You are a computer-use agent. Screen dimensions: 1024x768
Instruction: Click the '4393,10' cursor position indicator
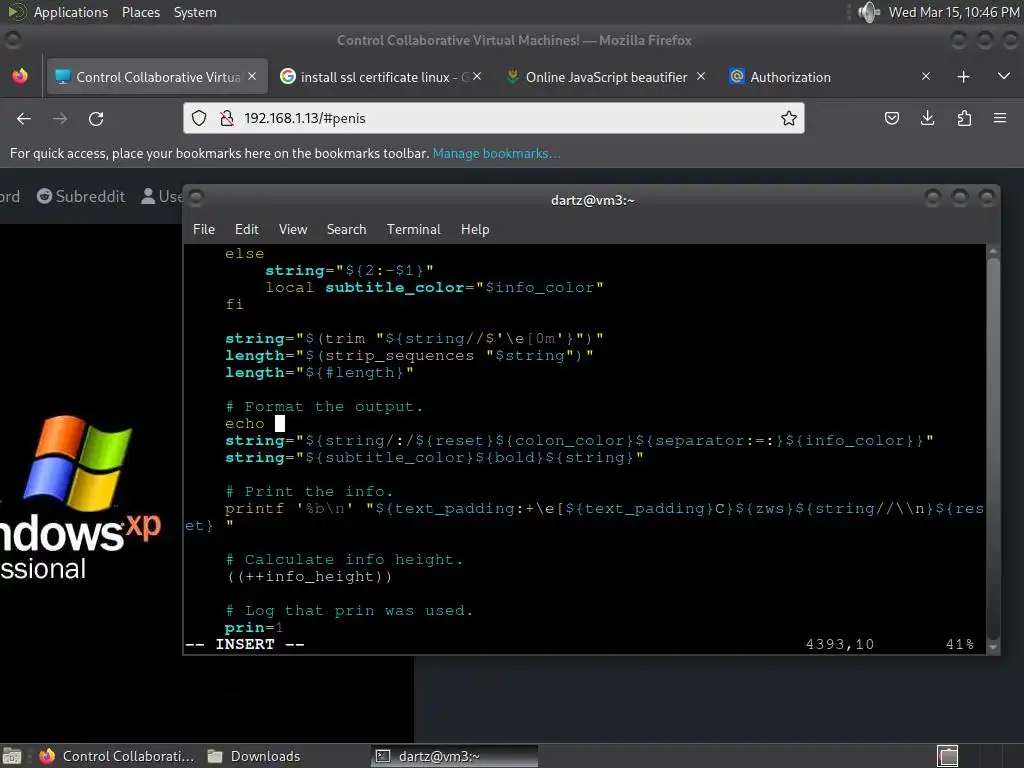pyautogui.click(x=840, y=645)
